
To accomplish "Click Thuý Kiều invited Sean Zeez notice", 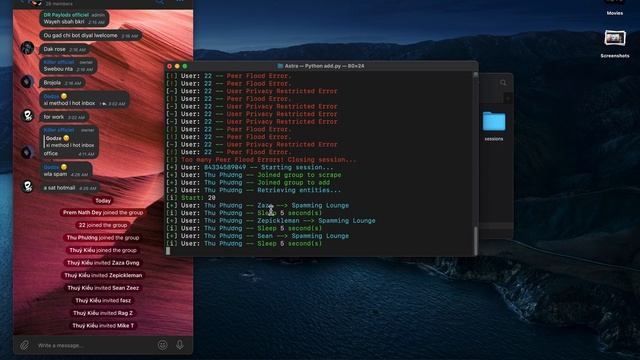I will 103,288.
